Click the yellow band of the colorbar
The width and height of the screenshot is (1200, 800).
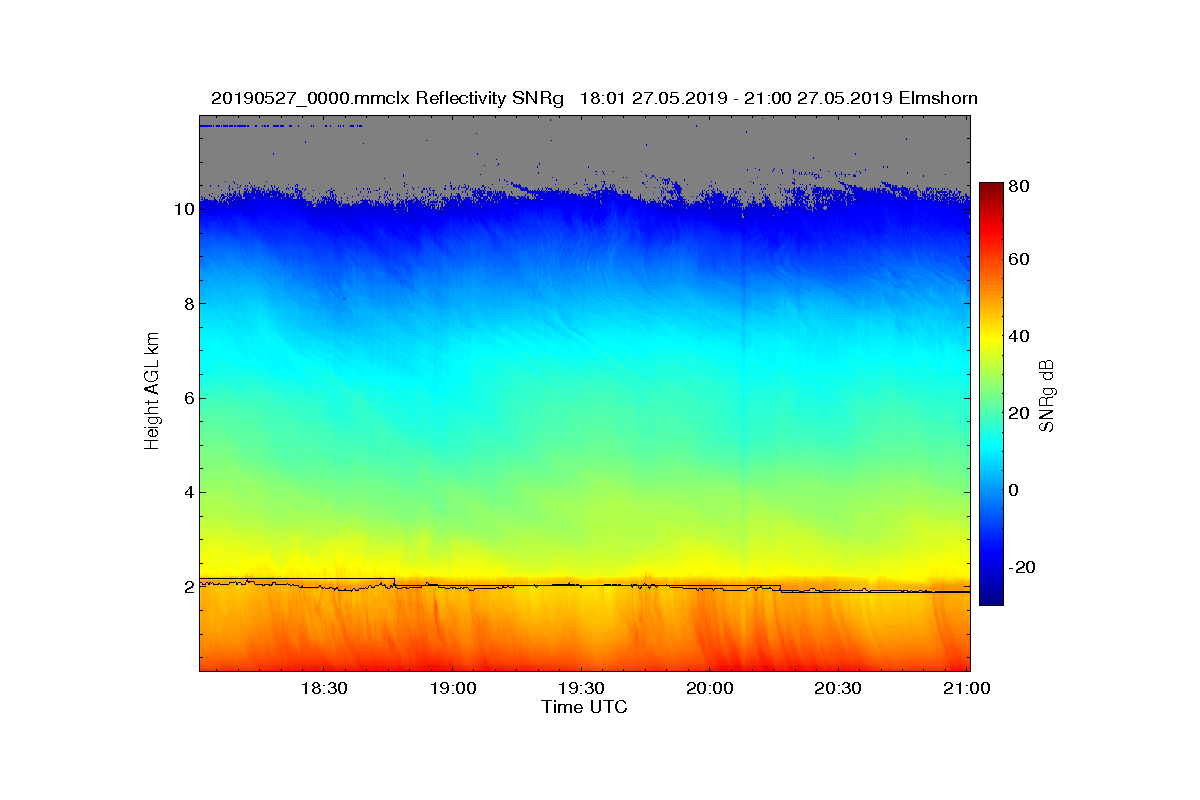[x=991, y=340]
